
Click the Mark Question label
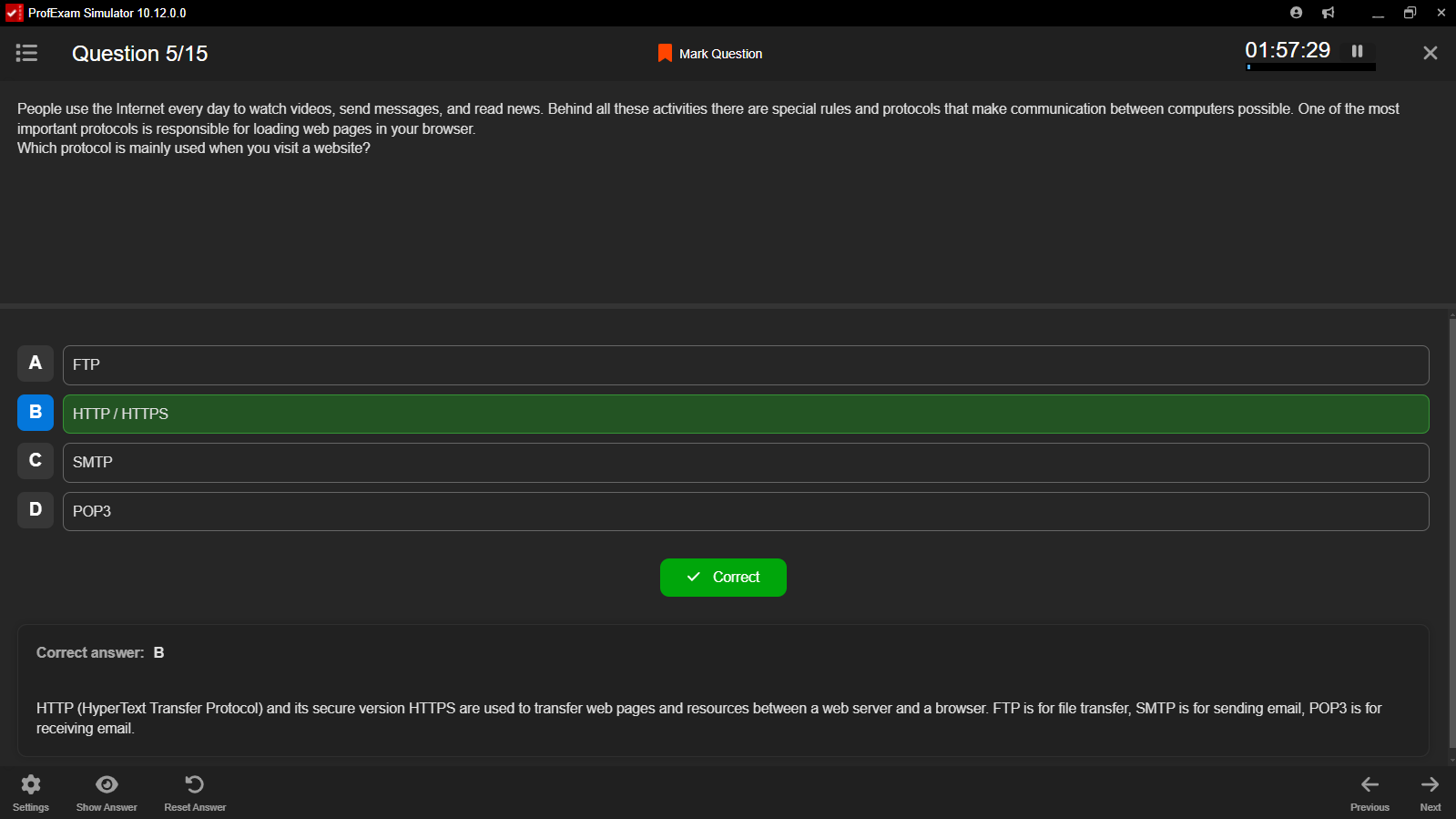pyautogui.click(x=720, y=54)
